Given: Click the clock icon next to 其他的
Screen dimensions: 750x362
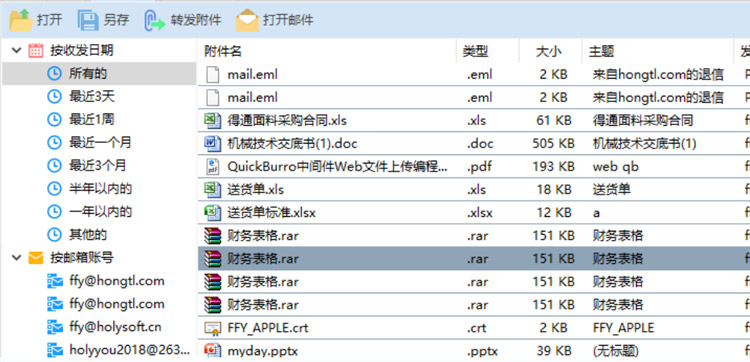Looking at the screenshot, I should (55, 235).
